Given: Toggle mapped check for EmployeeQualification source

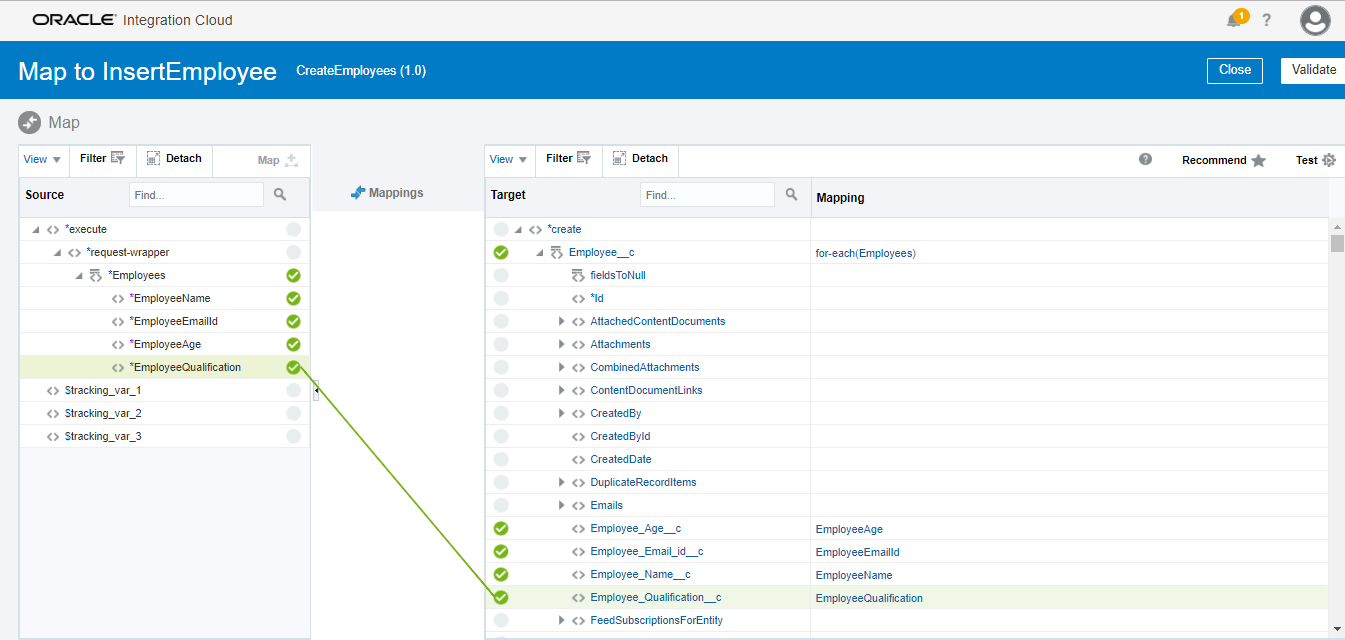Looking at the screenshot, I should point(293,367).
